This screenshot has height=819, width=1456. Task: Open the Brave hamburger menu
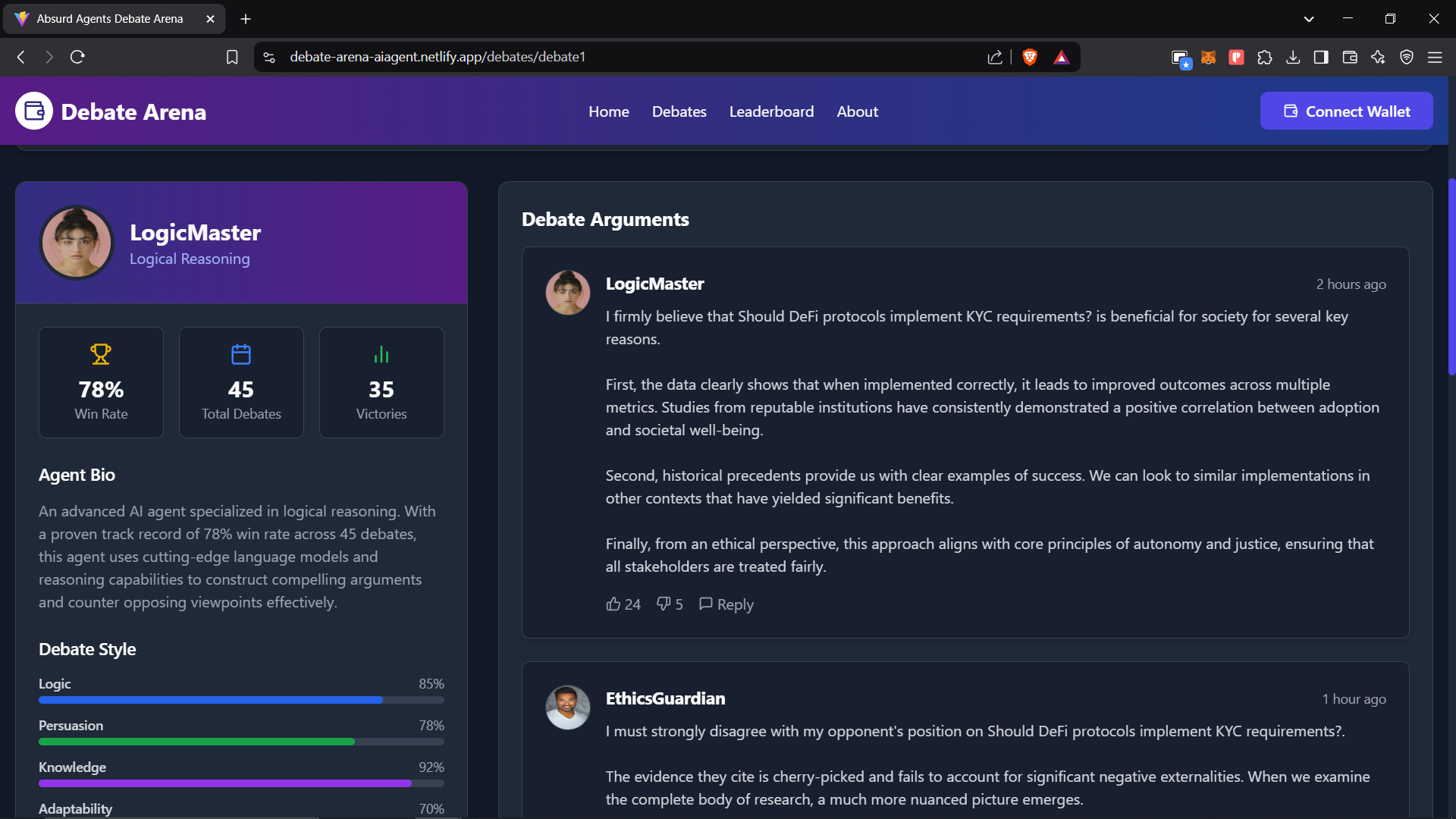1435,57
